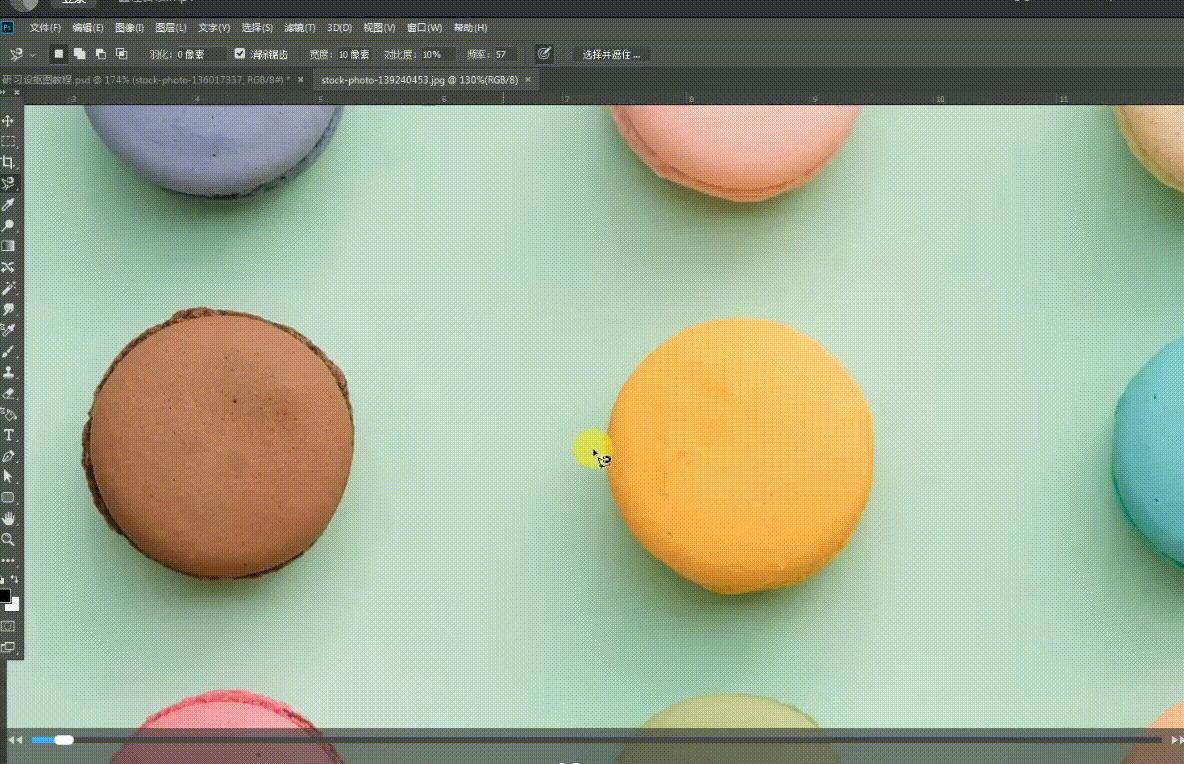Select the Eyedropper tool
Viewport: 1184px width, 764px height.
point(8,205)
